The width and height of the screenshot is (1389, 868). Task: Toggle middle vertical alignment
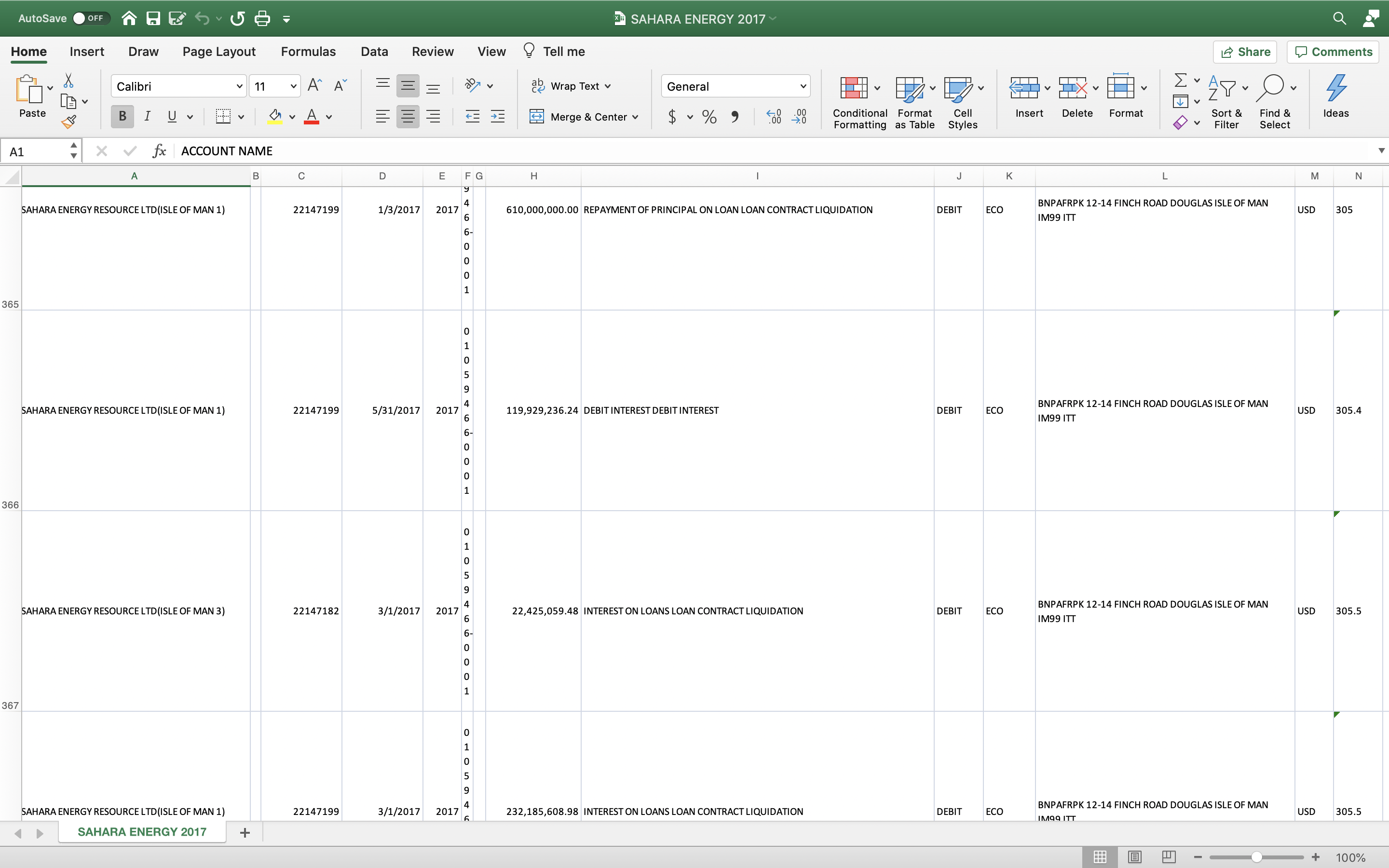408,85
